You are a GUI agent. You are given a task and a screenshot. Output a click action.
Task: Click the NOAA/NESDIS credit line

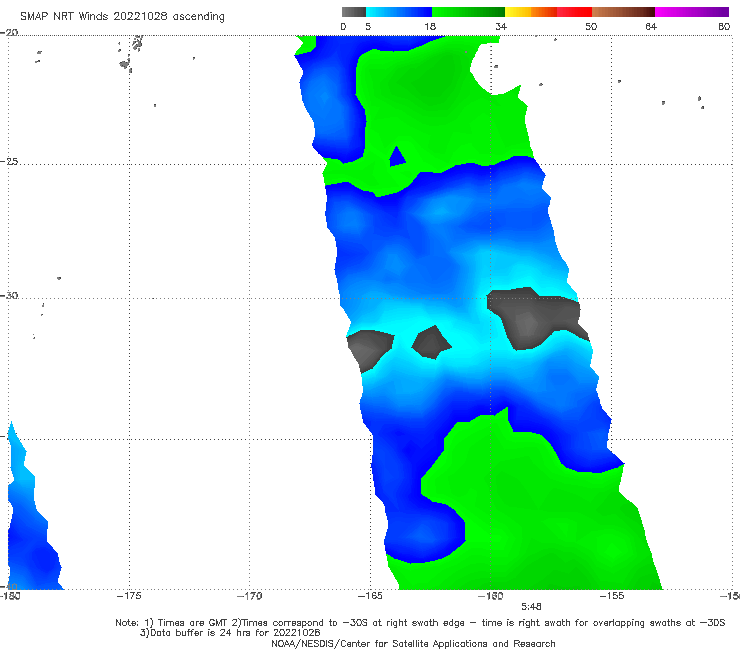tap(413, 644)
